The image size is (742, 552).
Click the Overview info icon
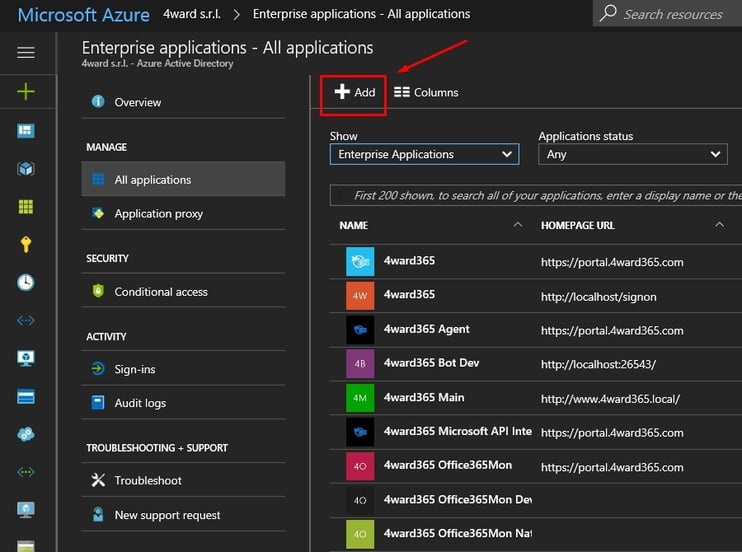tap(98, 101)
